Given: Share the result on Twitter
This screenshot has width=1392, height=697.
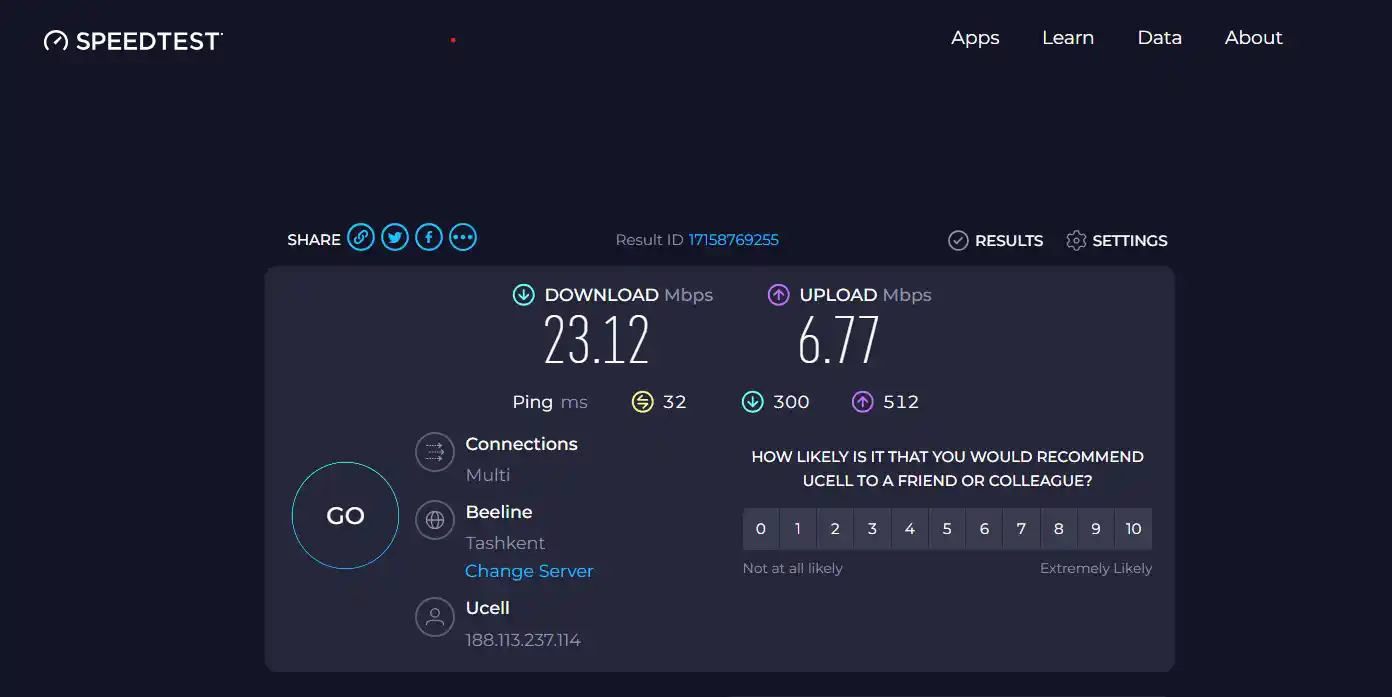Looking at the screenshot, I should [x=395, y=238].
